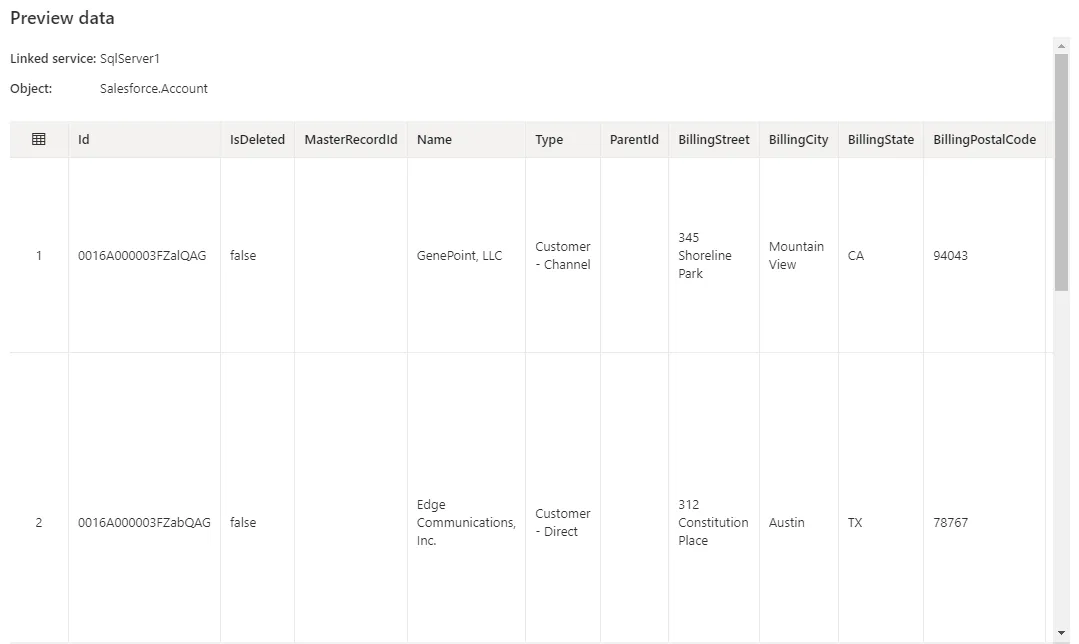Click the BillingState column header

880,139
